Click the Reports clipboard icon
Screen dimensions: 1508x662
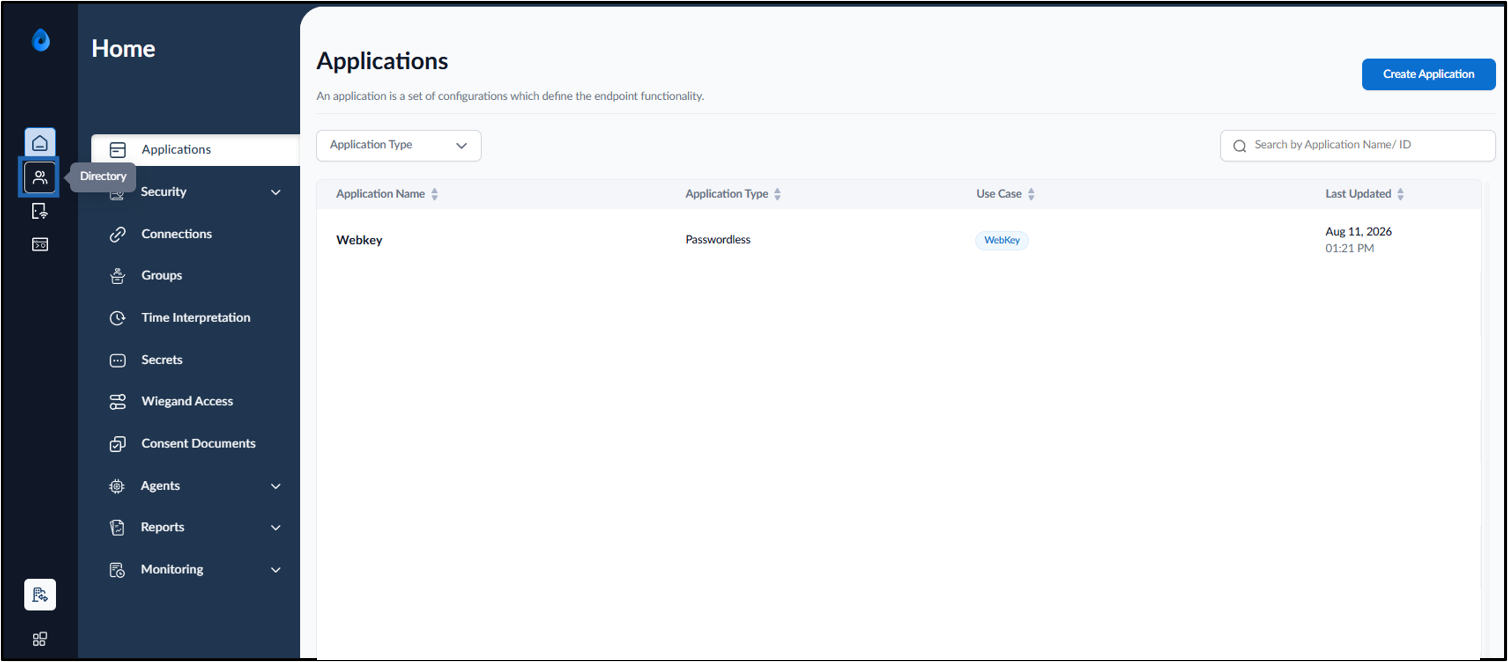[117, 527]
